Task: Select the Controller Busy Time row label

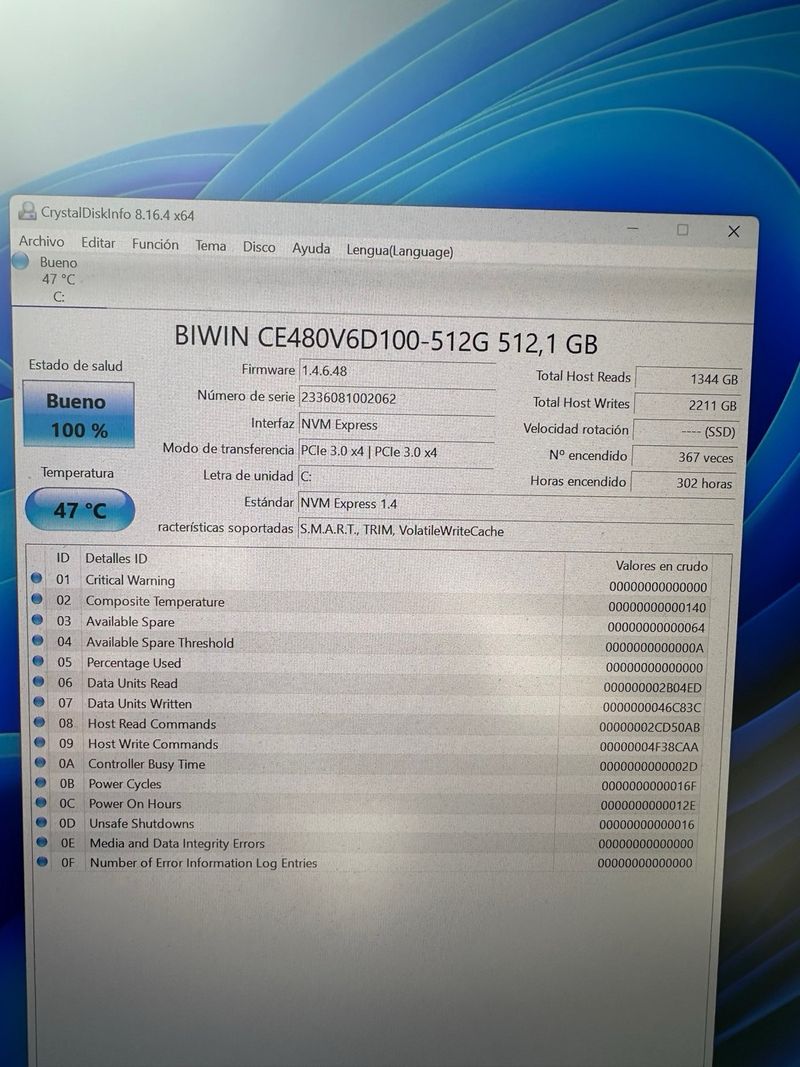Action: pyautogui.click(x=146, y=764)
